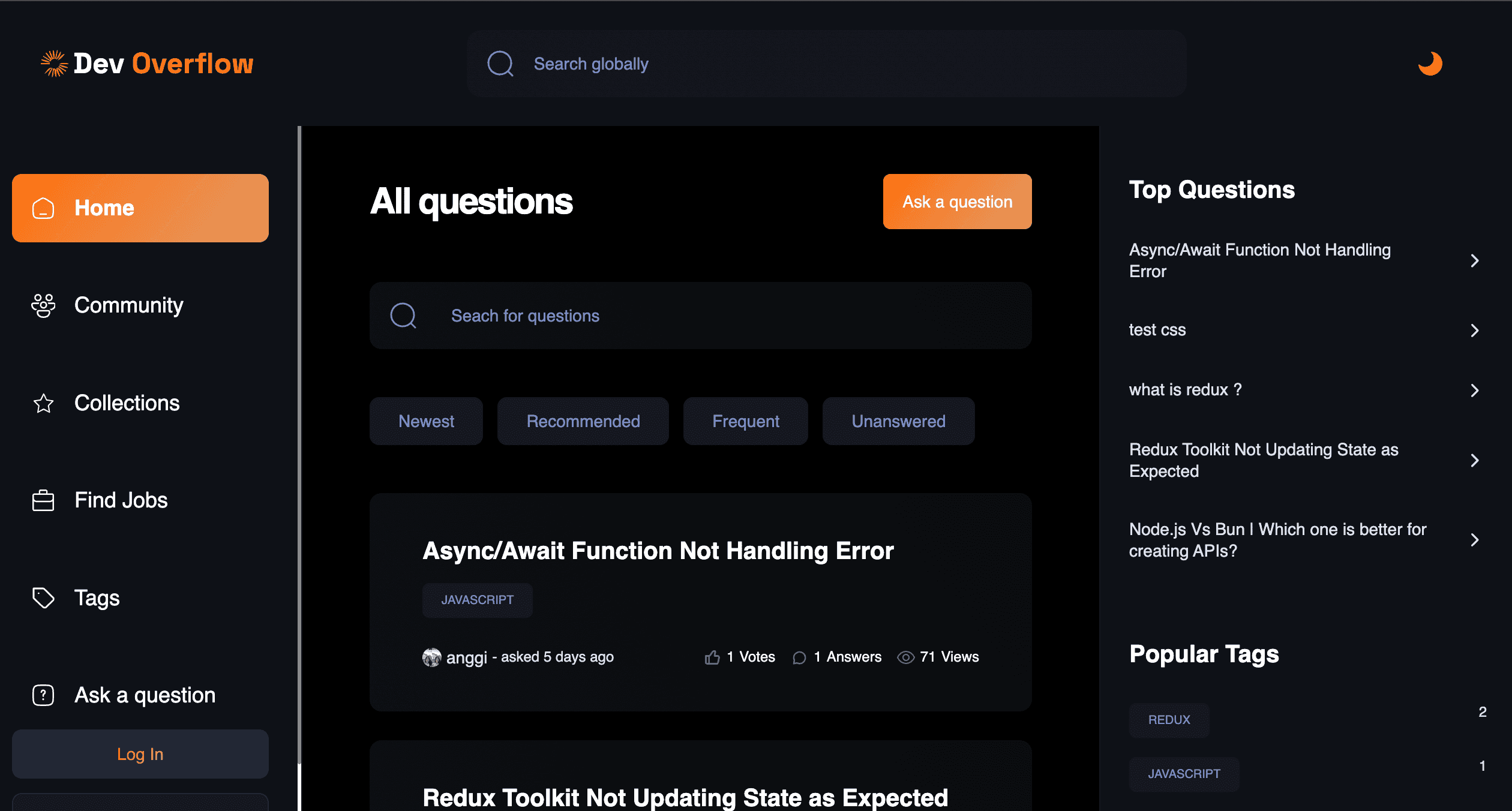Open Community via its people icon
The width and height of the screenshot is (1512, 811).
[x=43, y=305]
